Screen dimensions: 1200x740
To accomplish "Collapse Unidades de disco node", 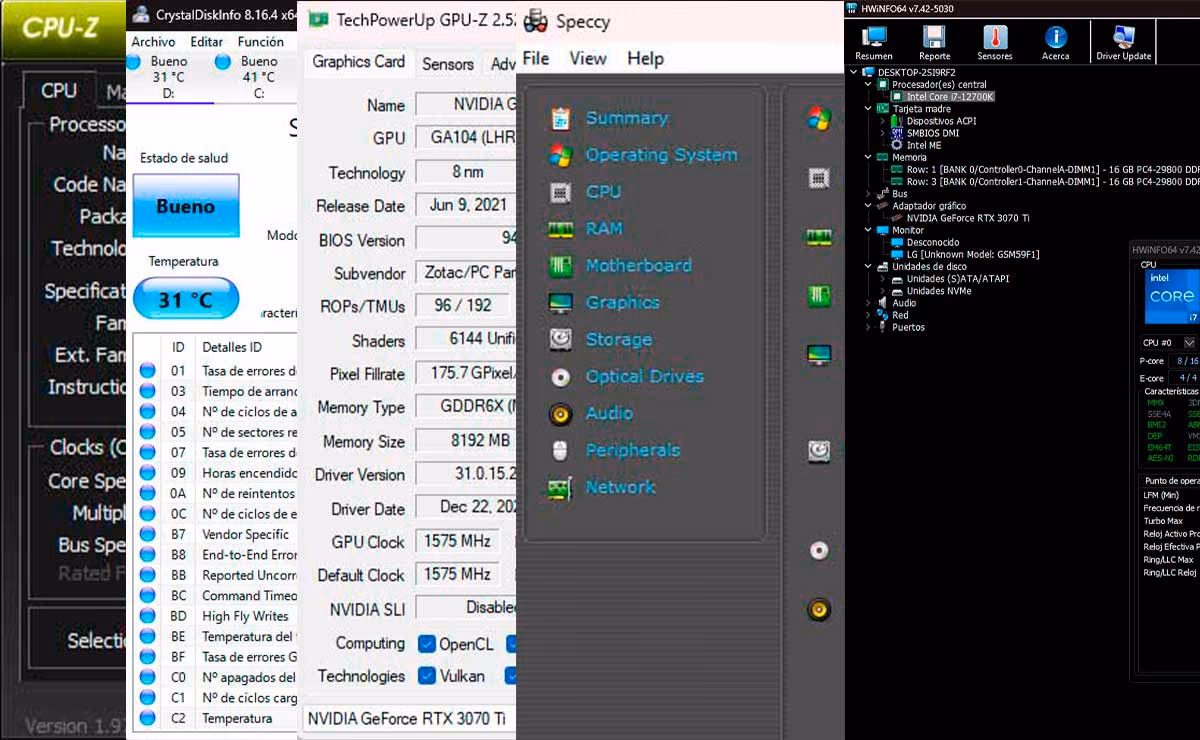I will click(868, 267).
